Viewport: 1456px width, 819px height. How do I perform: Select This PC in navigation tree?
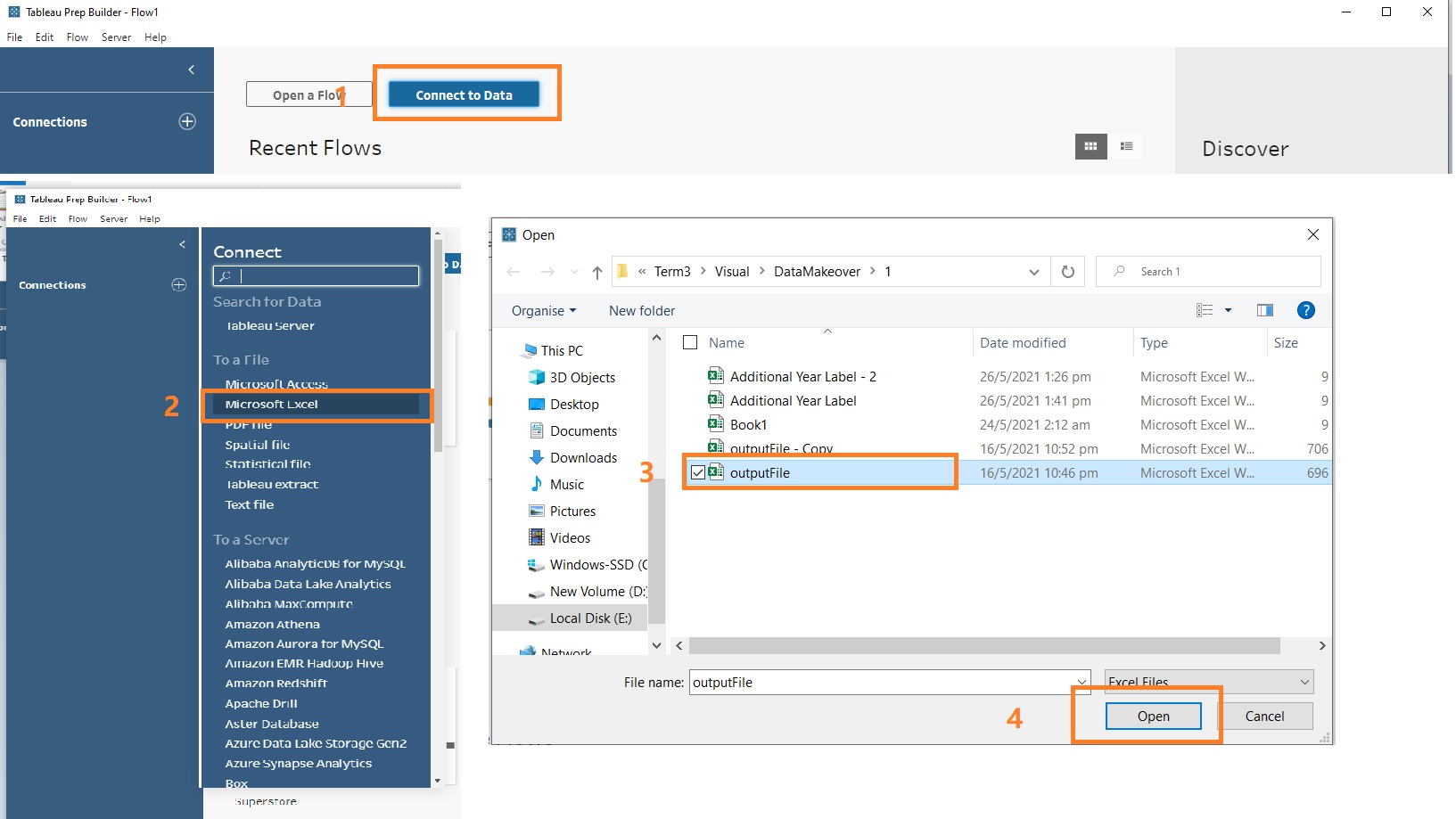[562, 351]
